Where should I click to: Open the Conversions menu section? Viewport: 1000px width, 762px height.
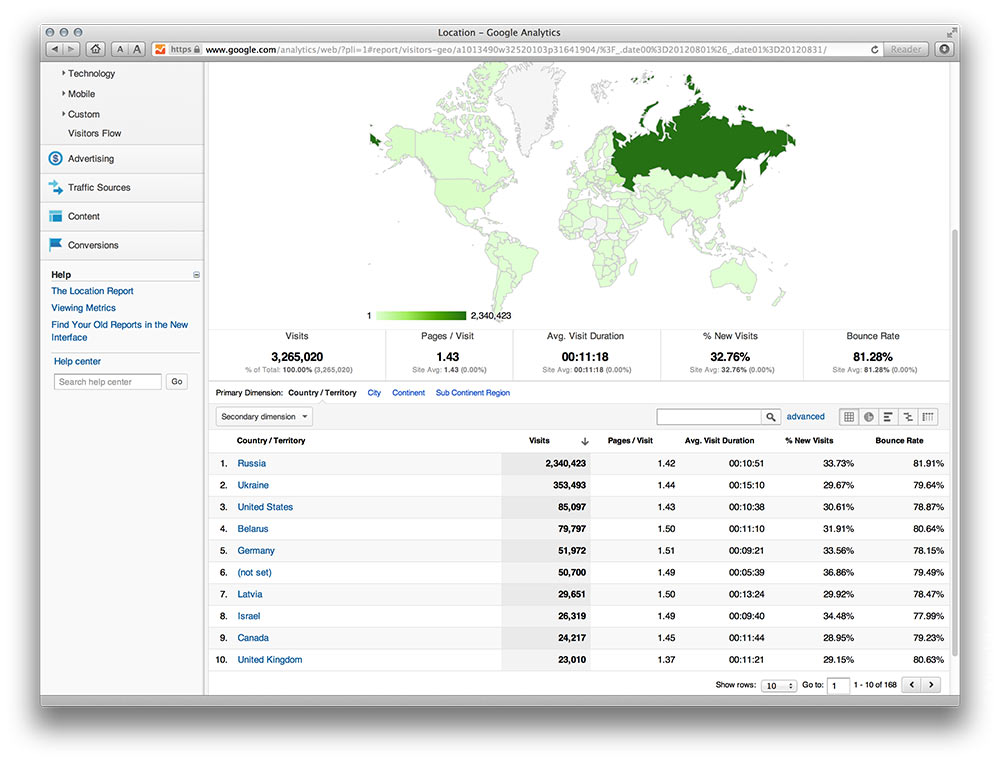[122, 245]
